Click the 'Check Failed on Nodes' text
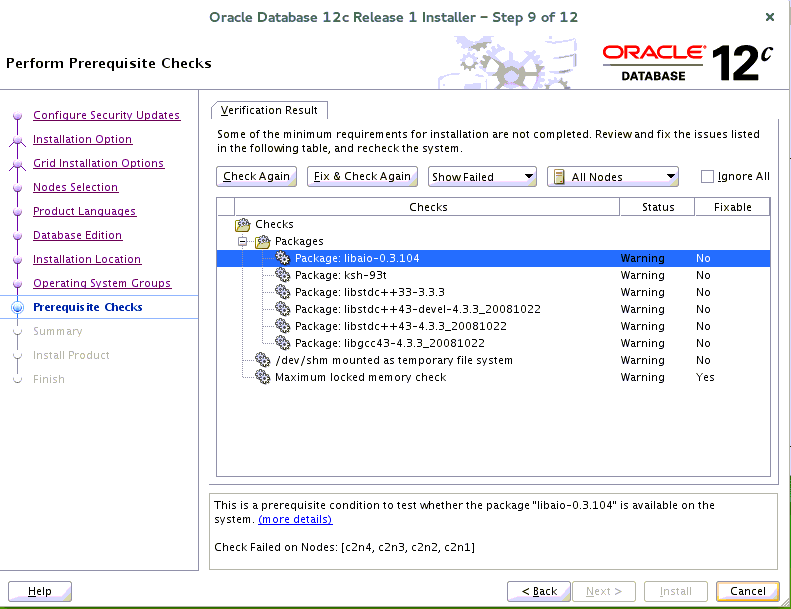 [345, 547]
